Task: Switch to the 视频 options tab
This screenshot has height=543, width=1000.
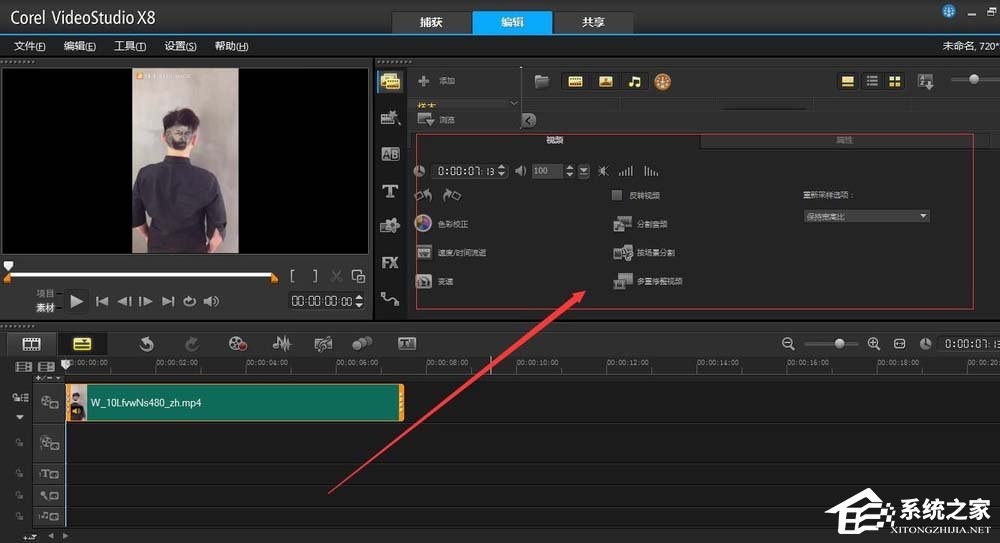Action: [555, 140]
